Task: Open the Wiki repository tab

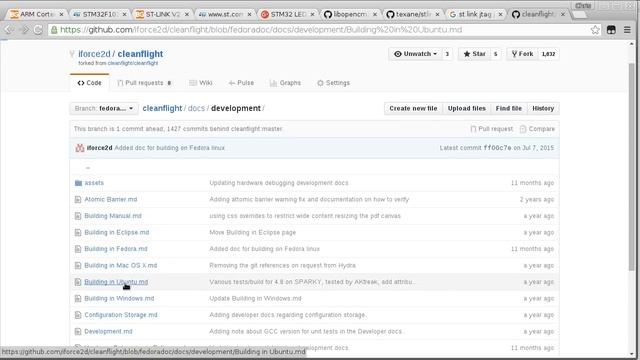Action: pos(200,83)
